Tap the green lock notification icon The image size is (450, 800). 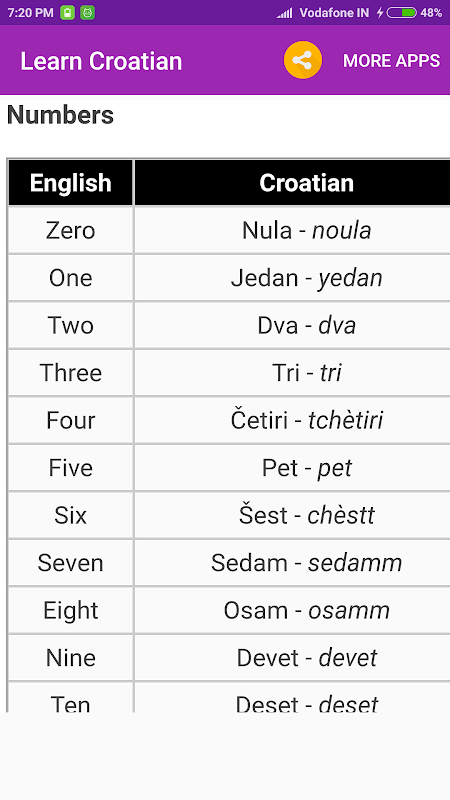(67, 13)
